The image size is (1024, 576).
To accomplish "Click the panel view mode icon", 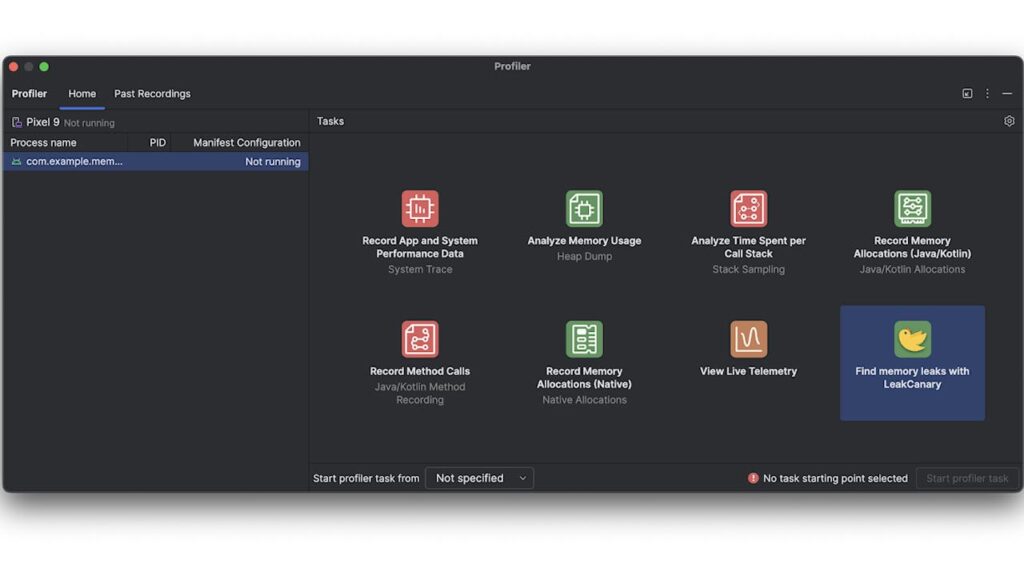I will [967, 94].
